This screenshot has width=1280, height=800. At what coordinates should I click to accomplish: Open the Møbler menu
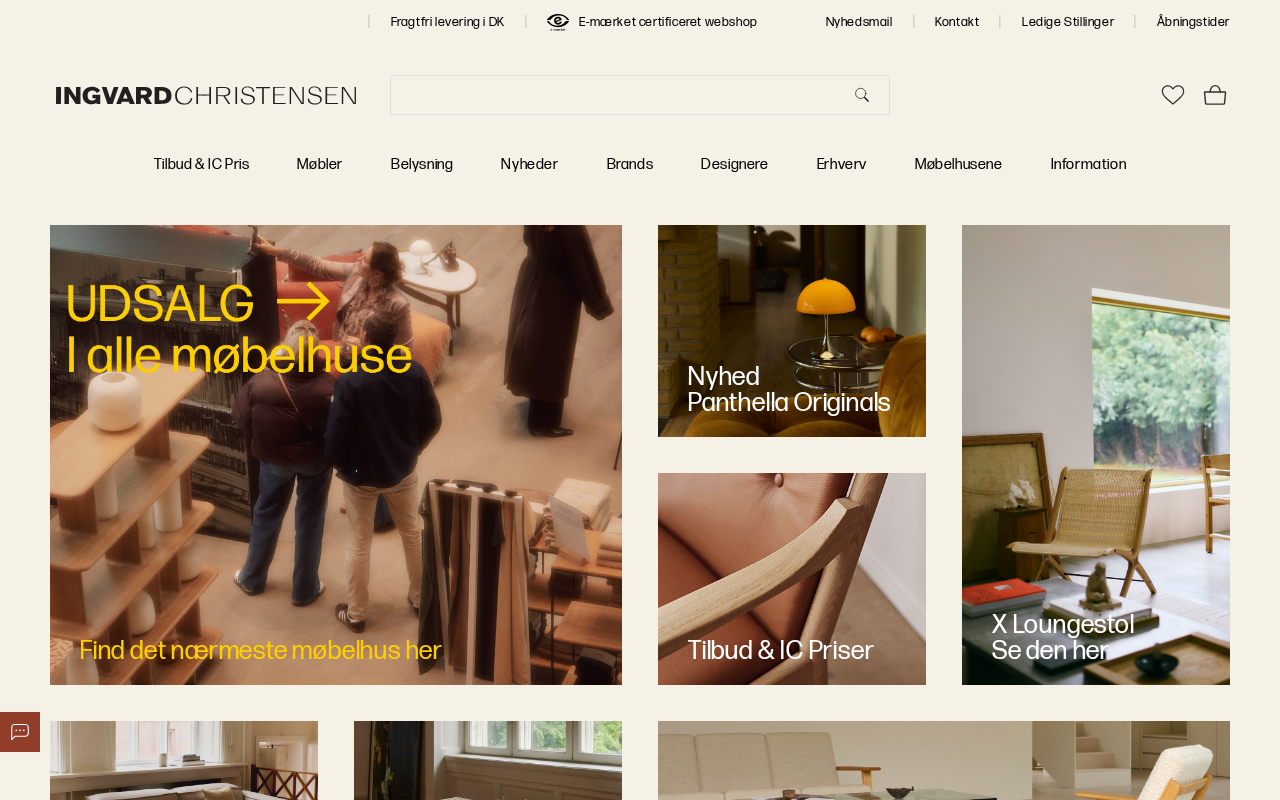319,164
